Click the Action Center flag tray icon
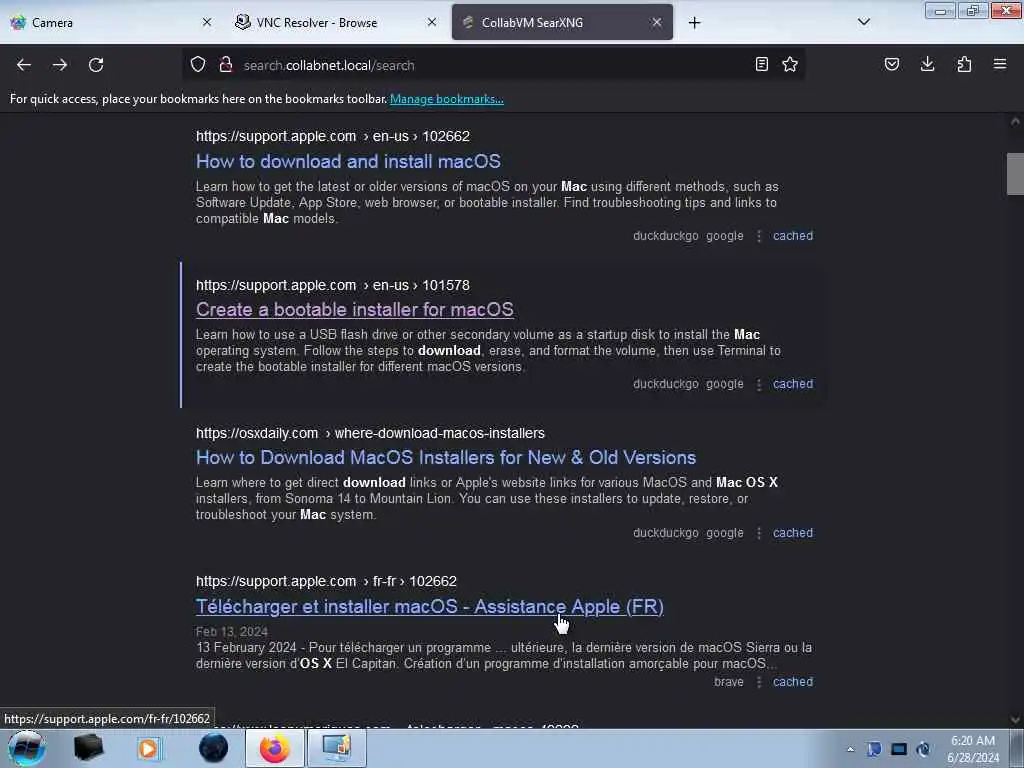Screen dimensions: 1024x768 pyautogui.click(x=874, y=749)
